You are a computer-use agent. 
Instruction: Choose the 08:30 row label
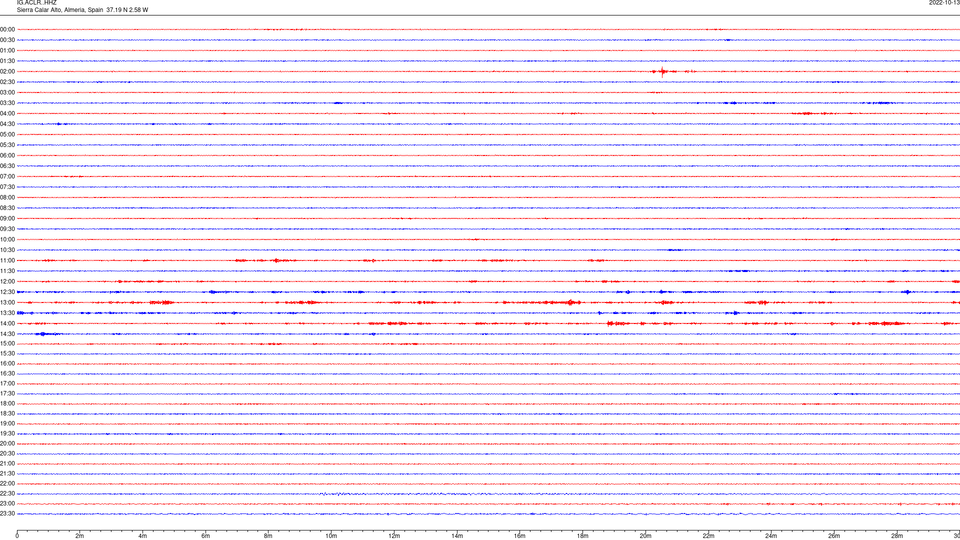(x=7, y=208)
